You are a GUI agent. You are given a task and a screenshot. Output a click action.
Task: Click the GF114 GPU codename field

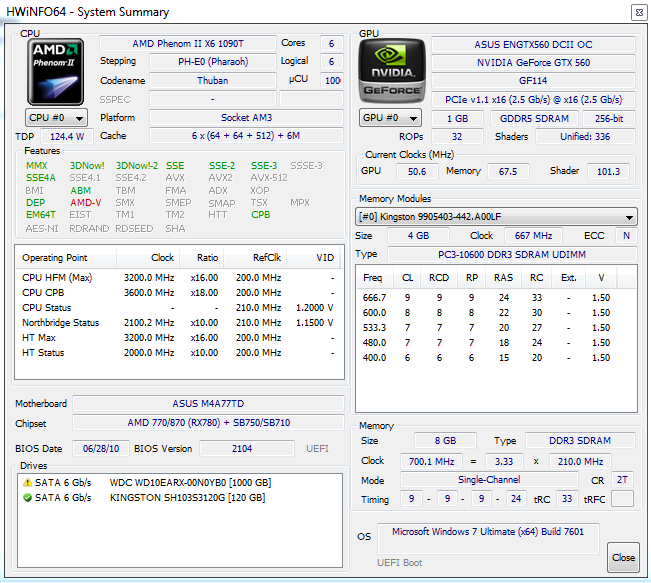pos(534,81)
